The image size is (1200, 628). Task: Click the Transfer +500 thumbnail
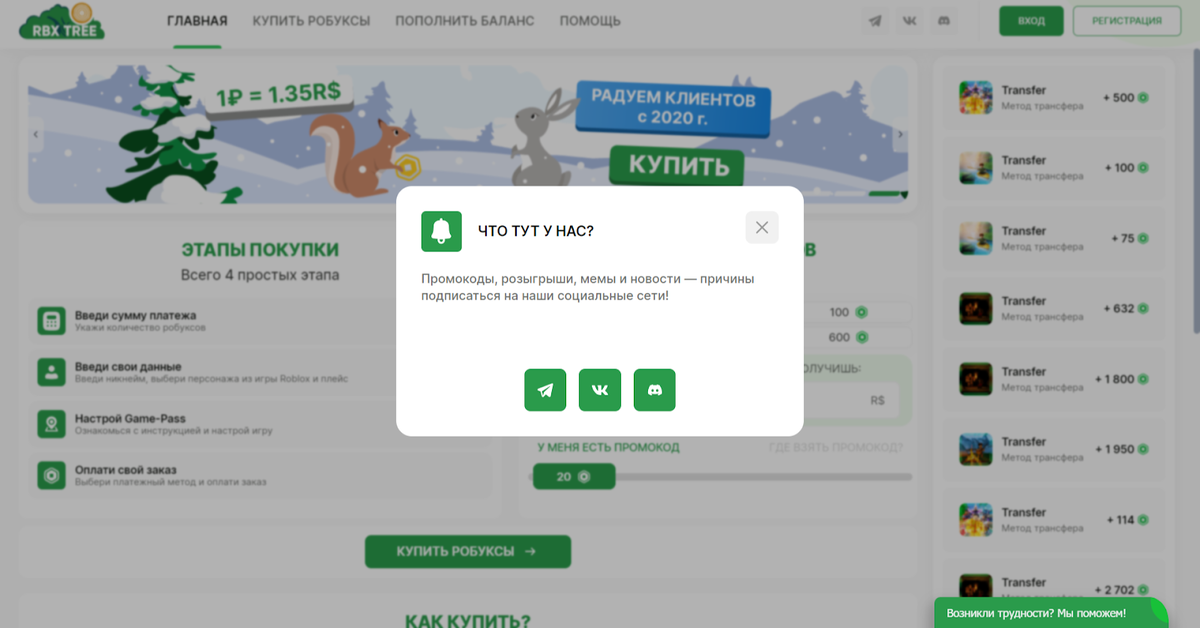click(975, 98)
